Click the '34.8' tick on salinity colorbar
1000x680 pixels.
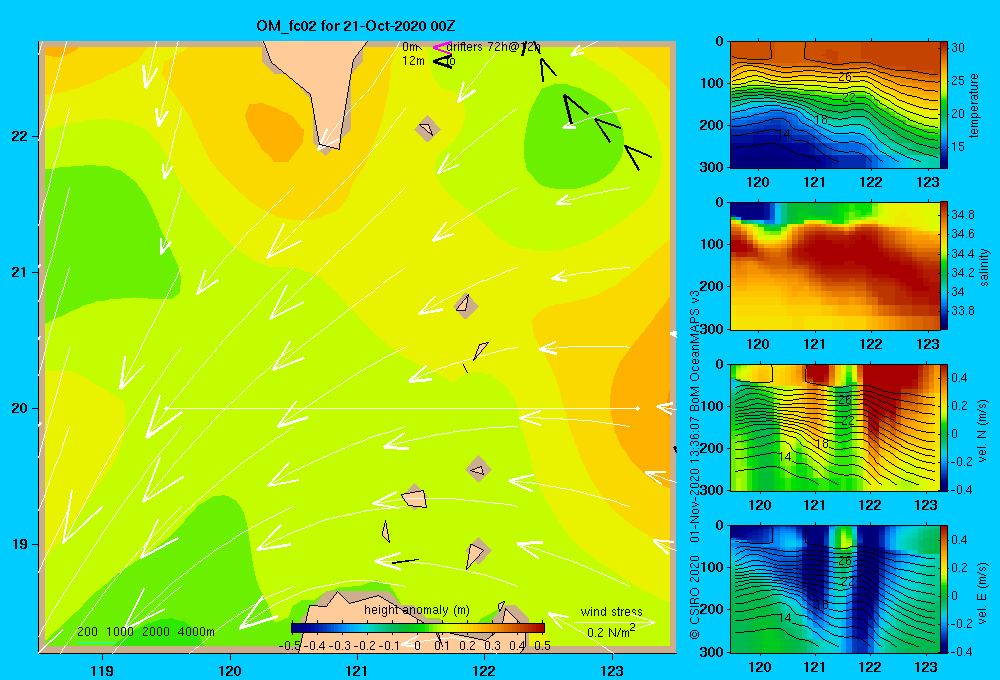962,214
